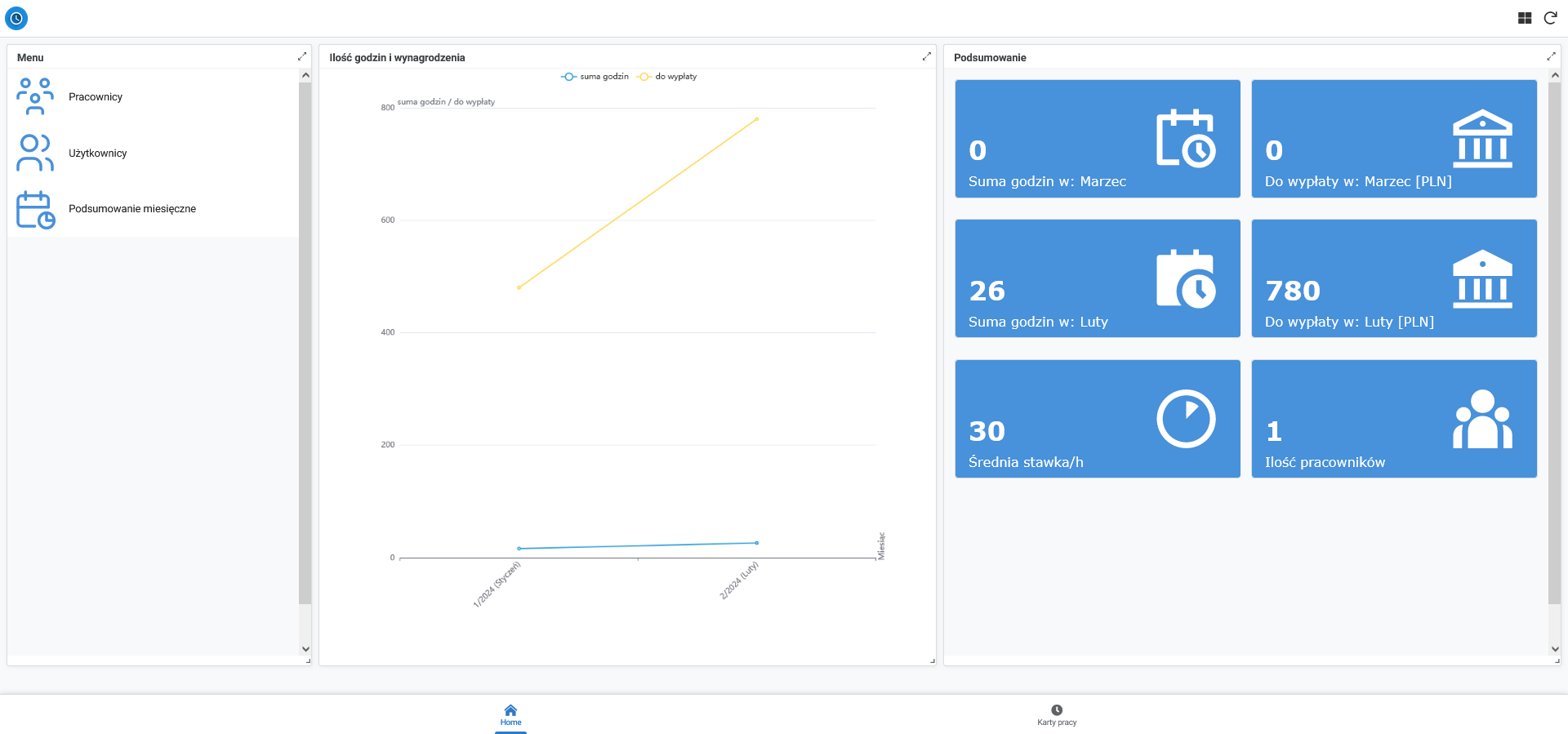Click the bank icon on Luty payout tile

pos(1482,278)
